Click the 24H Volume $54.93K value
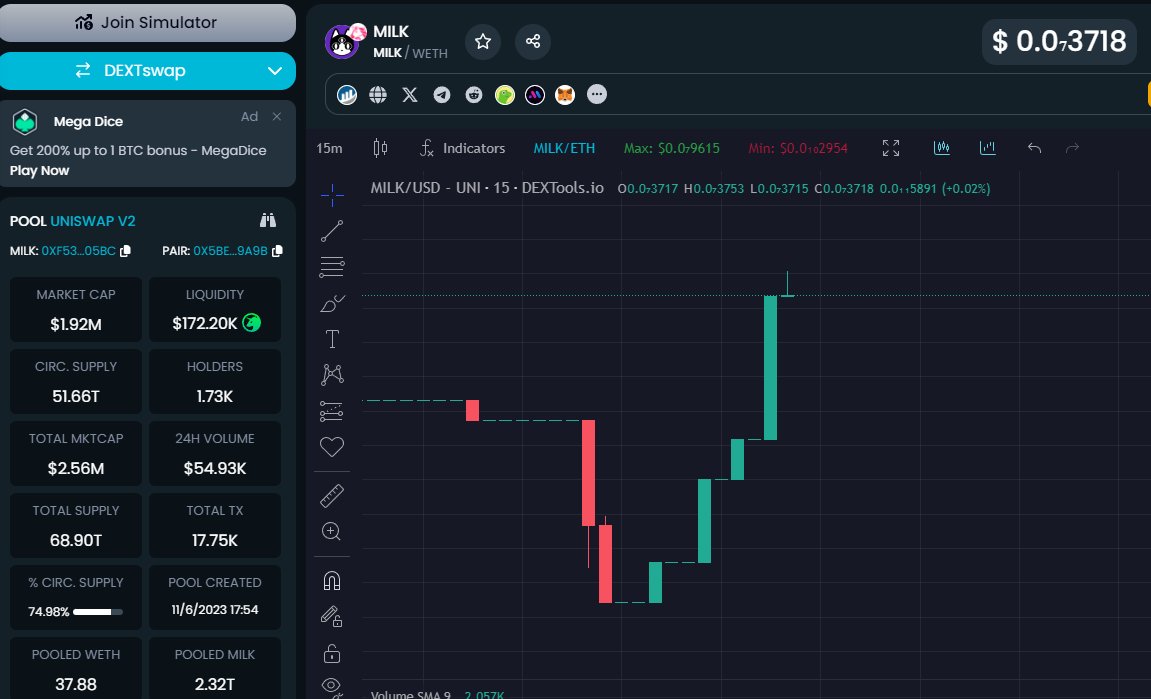The image size is (1151, 699). click(214, 468)
